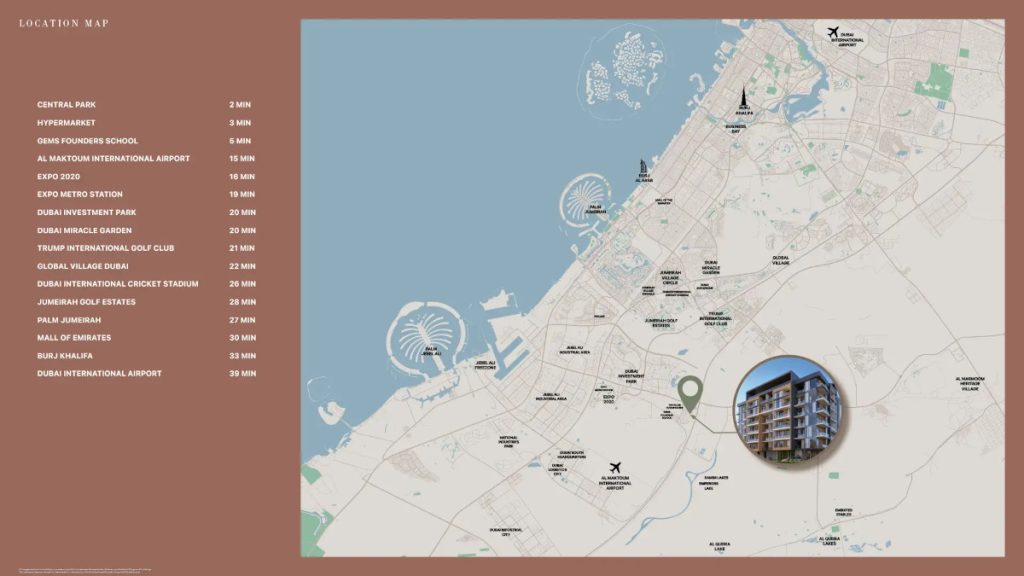This screenshot has width=1024, height=576.
Task: Select the Burj Khalifa landmark silhouette
Action: pos(744,96)
